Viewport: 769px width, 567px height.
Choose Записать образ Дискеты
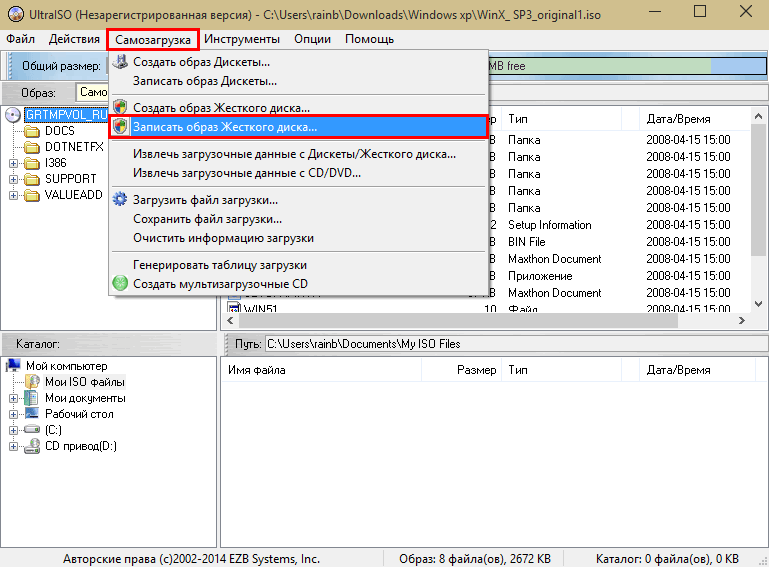298,81
